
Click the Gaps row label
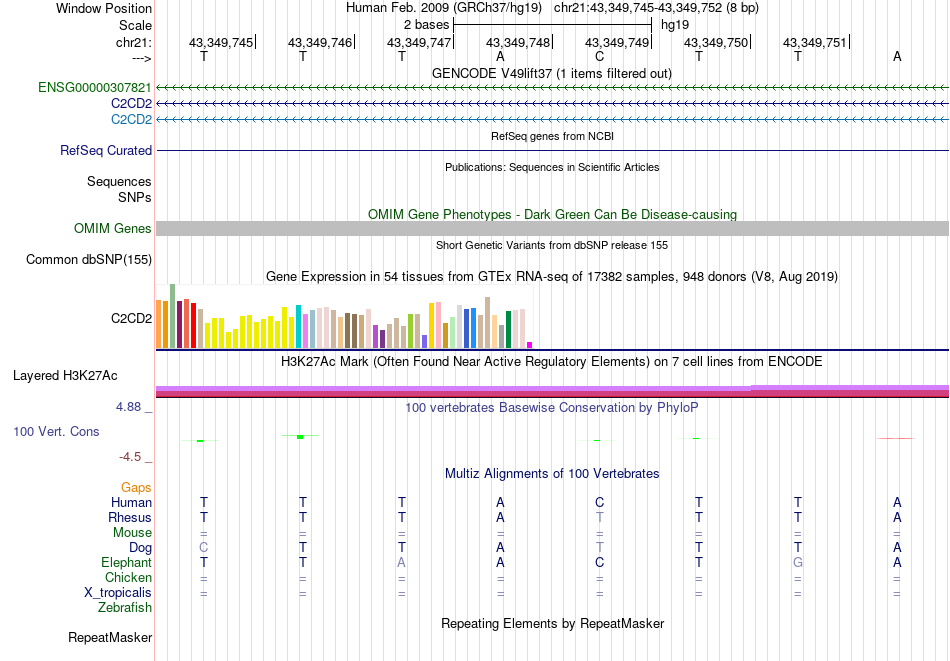click(x=136, y=488)
